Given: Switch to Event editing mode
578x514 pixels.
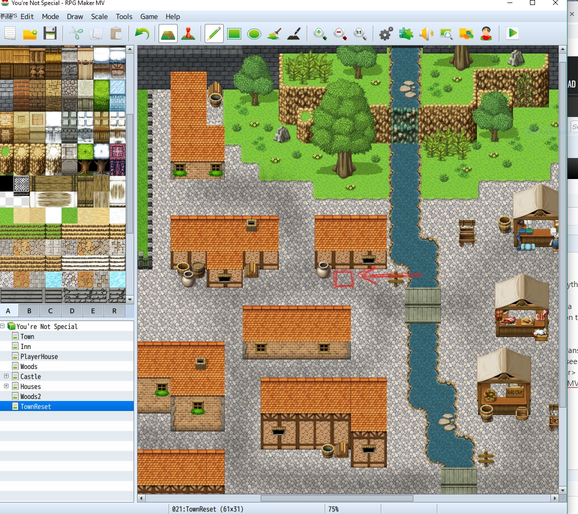Looking at the screenshot, I should [188, 34].
